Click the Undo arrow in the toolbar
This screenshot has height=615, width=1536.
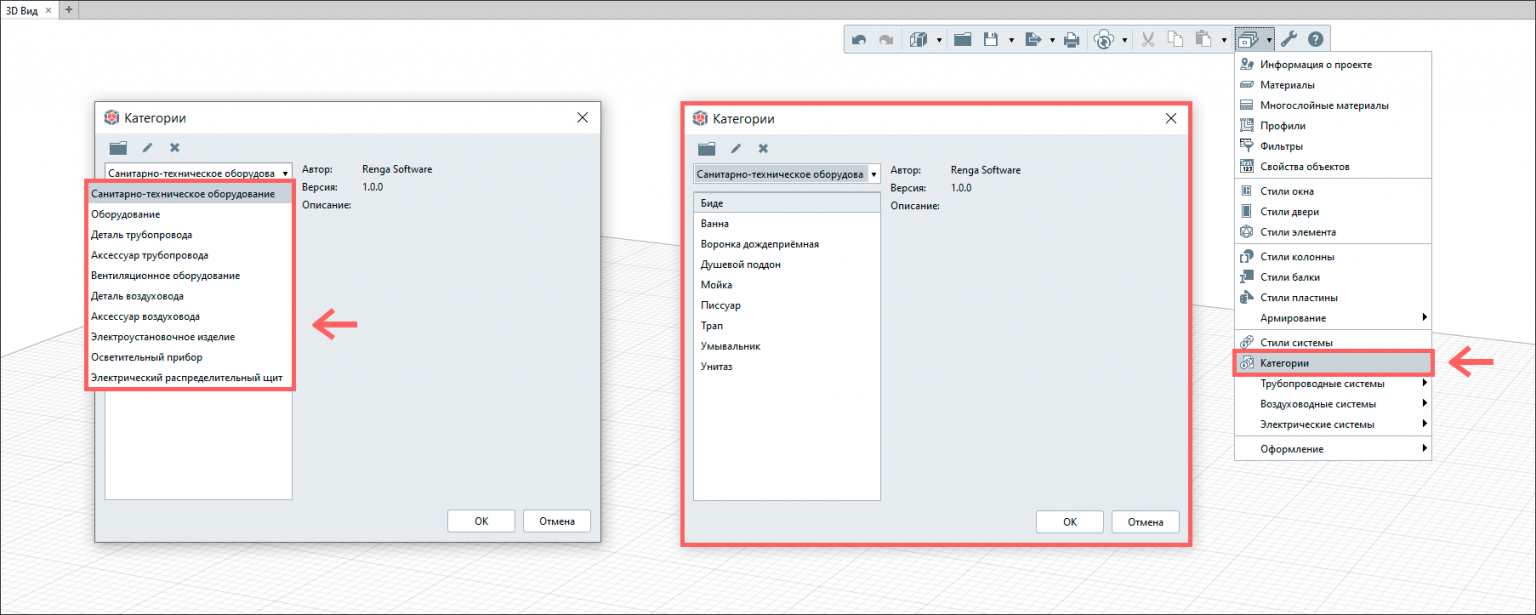point(859,40)
